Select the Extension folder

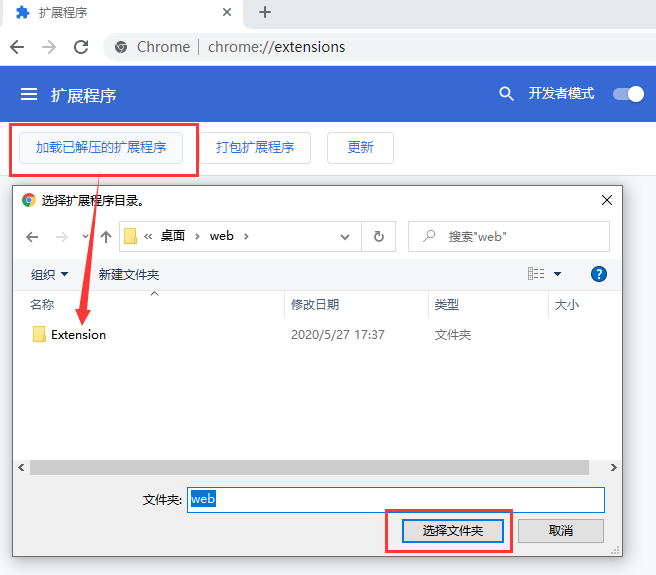click(x=69, y=334)
